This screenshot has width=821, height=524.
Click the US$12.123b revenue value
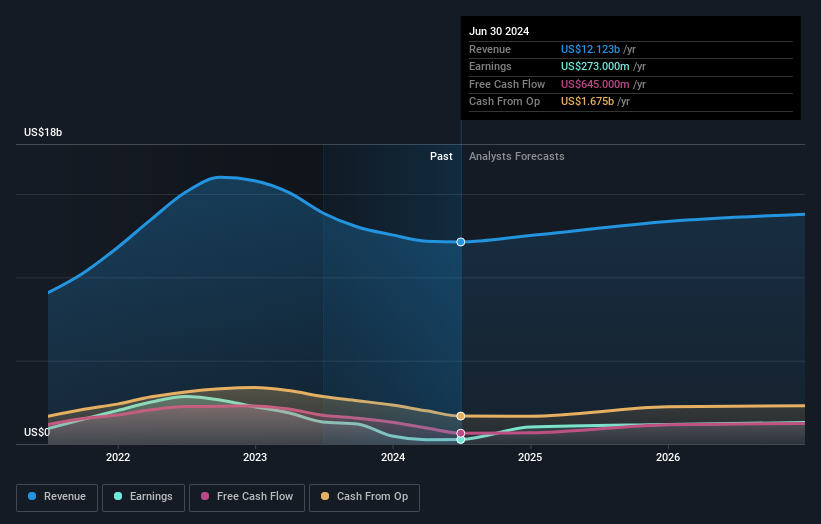click(590, 49)
